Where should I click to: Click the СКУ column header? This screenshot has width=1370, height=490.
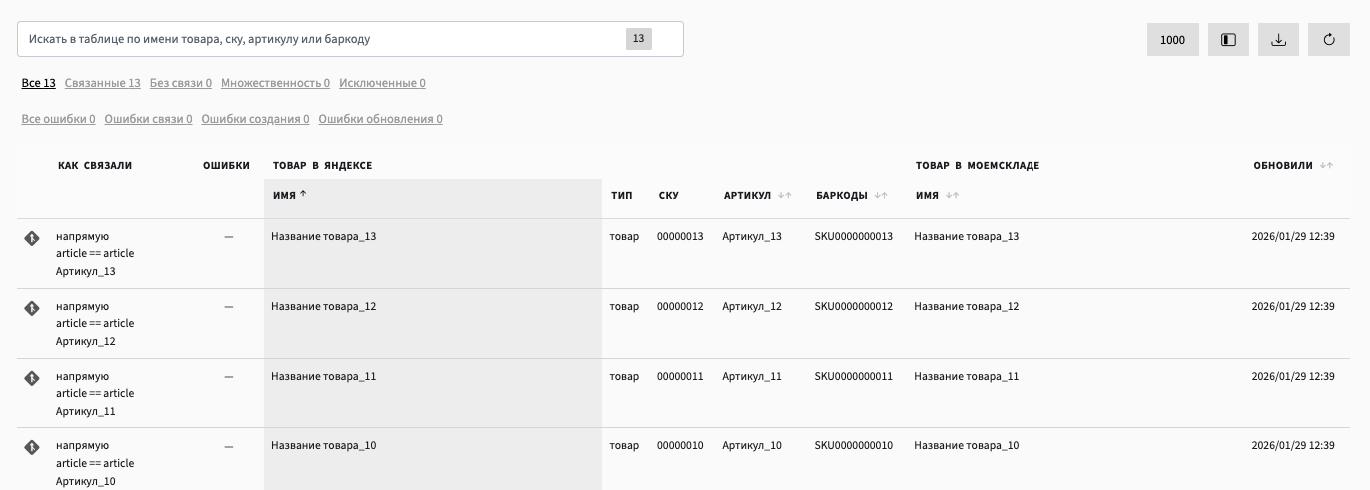tap(669, 195)
